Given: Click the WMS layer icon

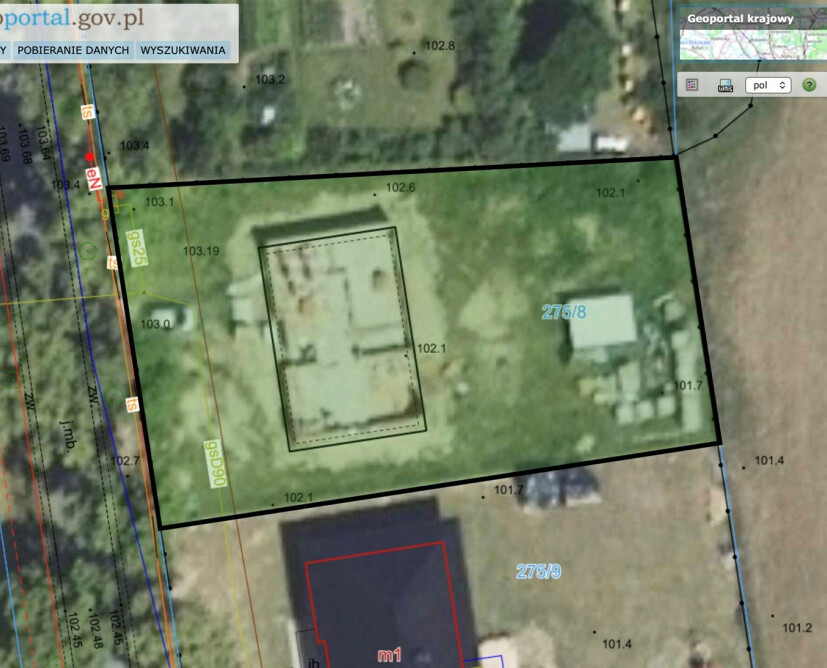Looking at the screenshot, I should pyautogui.click(x=725, y=85).
